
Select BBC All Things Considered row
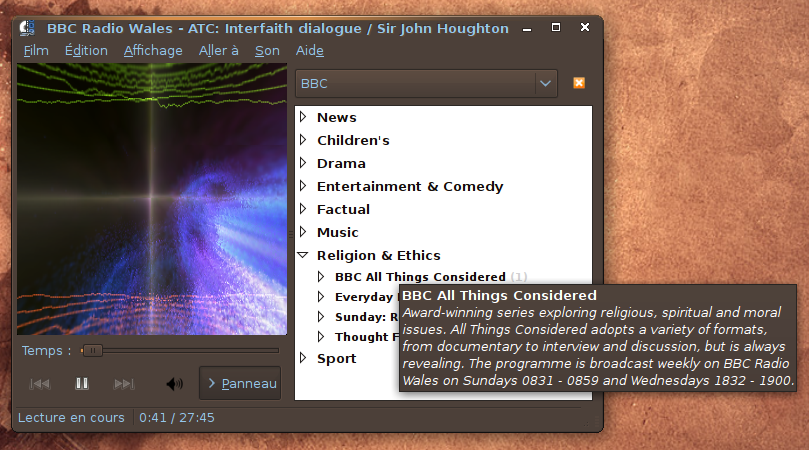pos(444,277)
